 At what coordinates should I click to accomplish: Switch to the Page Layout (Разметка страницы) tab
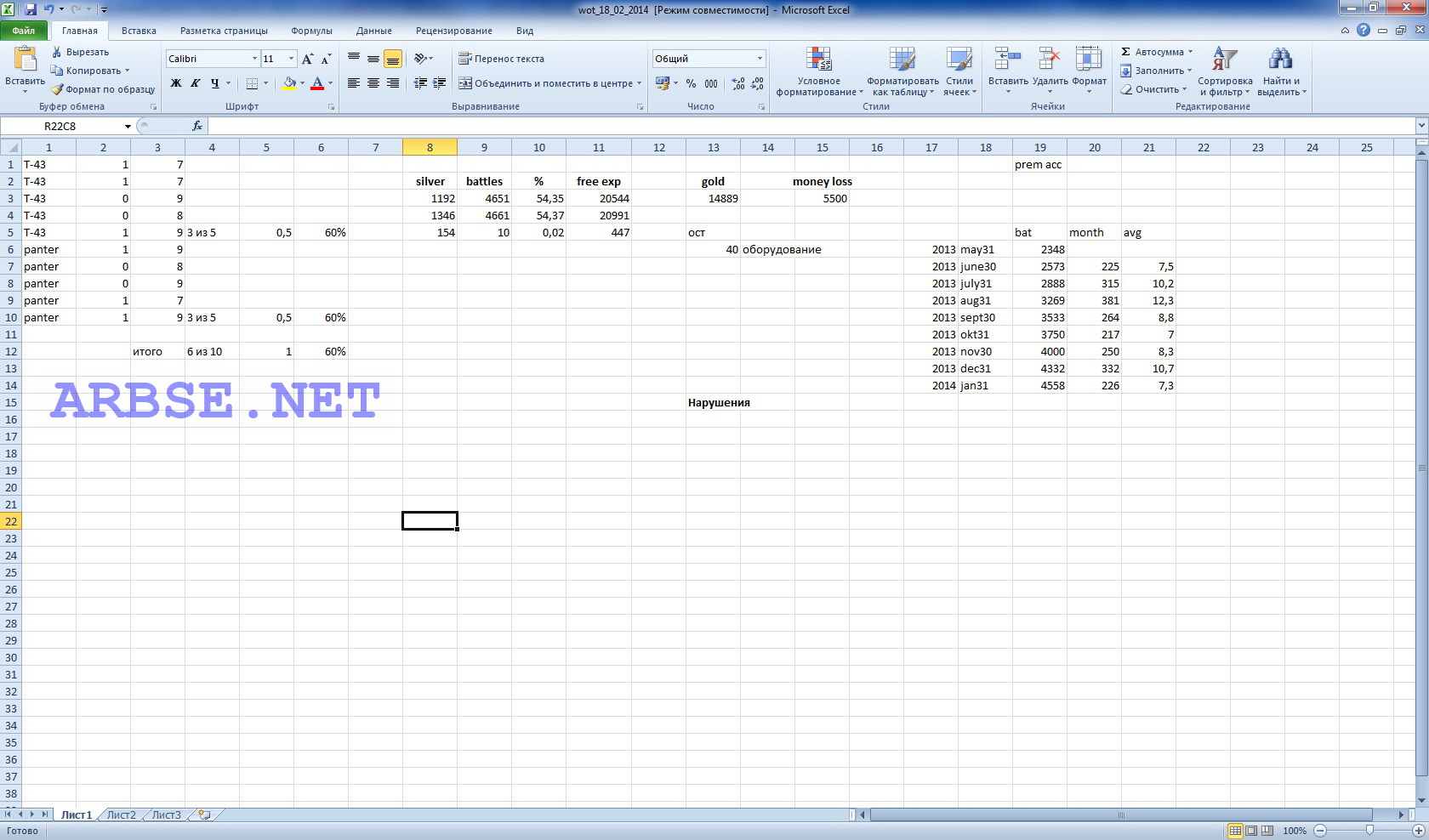[224, 31]
